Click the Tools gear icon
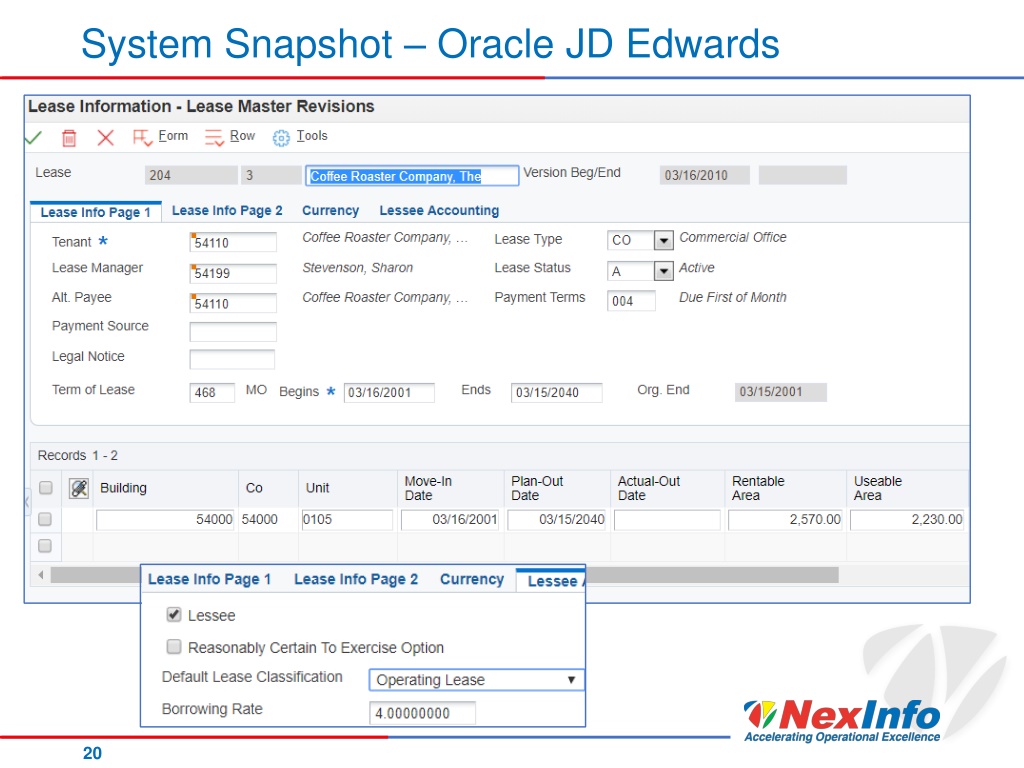Screen dimensions: 1024x768 pyautogui.click(x=281, y=138)
